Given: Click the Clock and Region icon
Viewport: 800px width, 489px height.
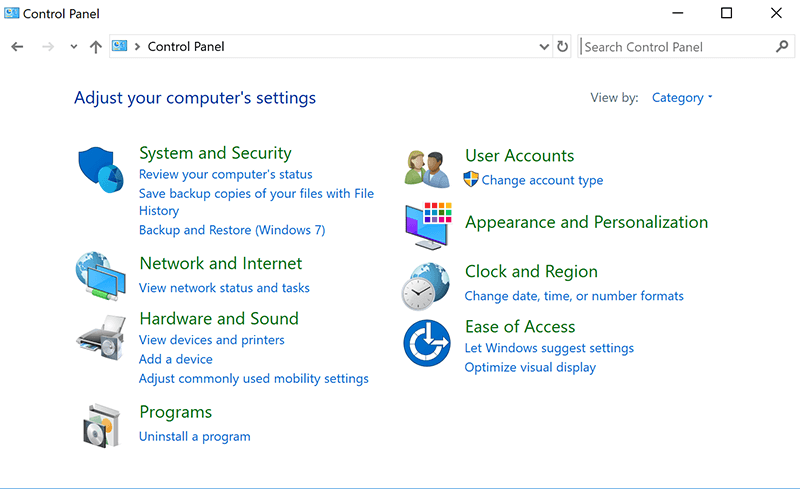Looking at the screenshot, I should pyautogui.click(x=428, y=285).
